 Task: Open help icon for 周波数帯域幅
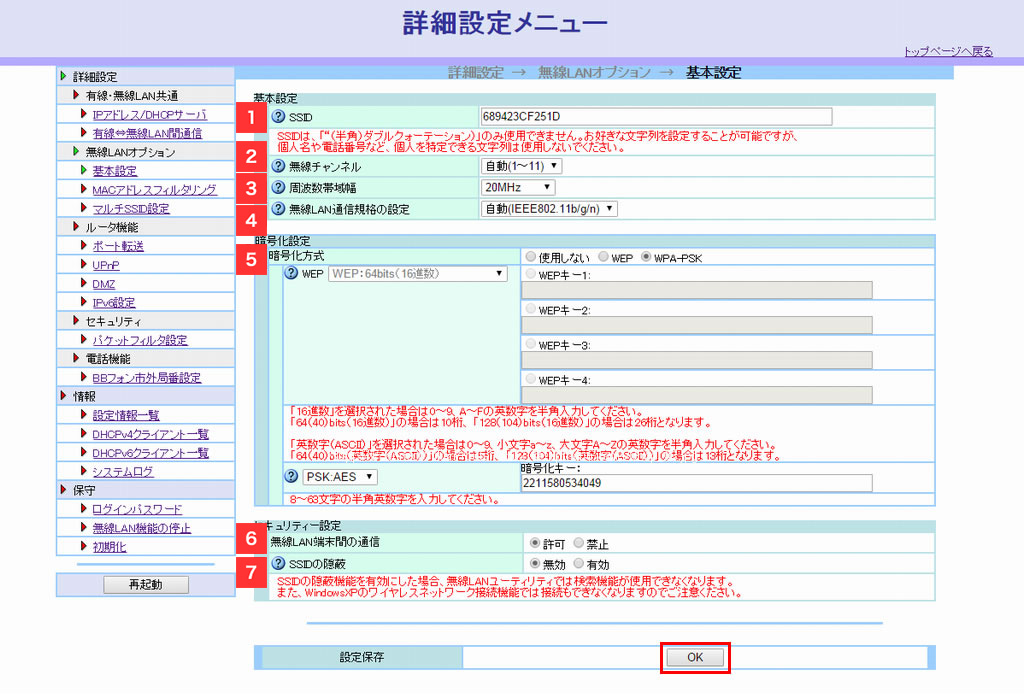(279, 187)
